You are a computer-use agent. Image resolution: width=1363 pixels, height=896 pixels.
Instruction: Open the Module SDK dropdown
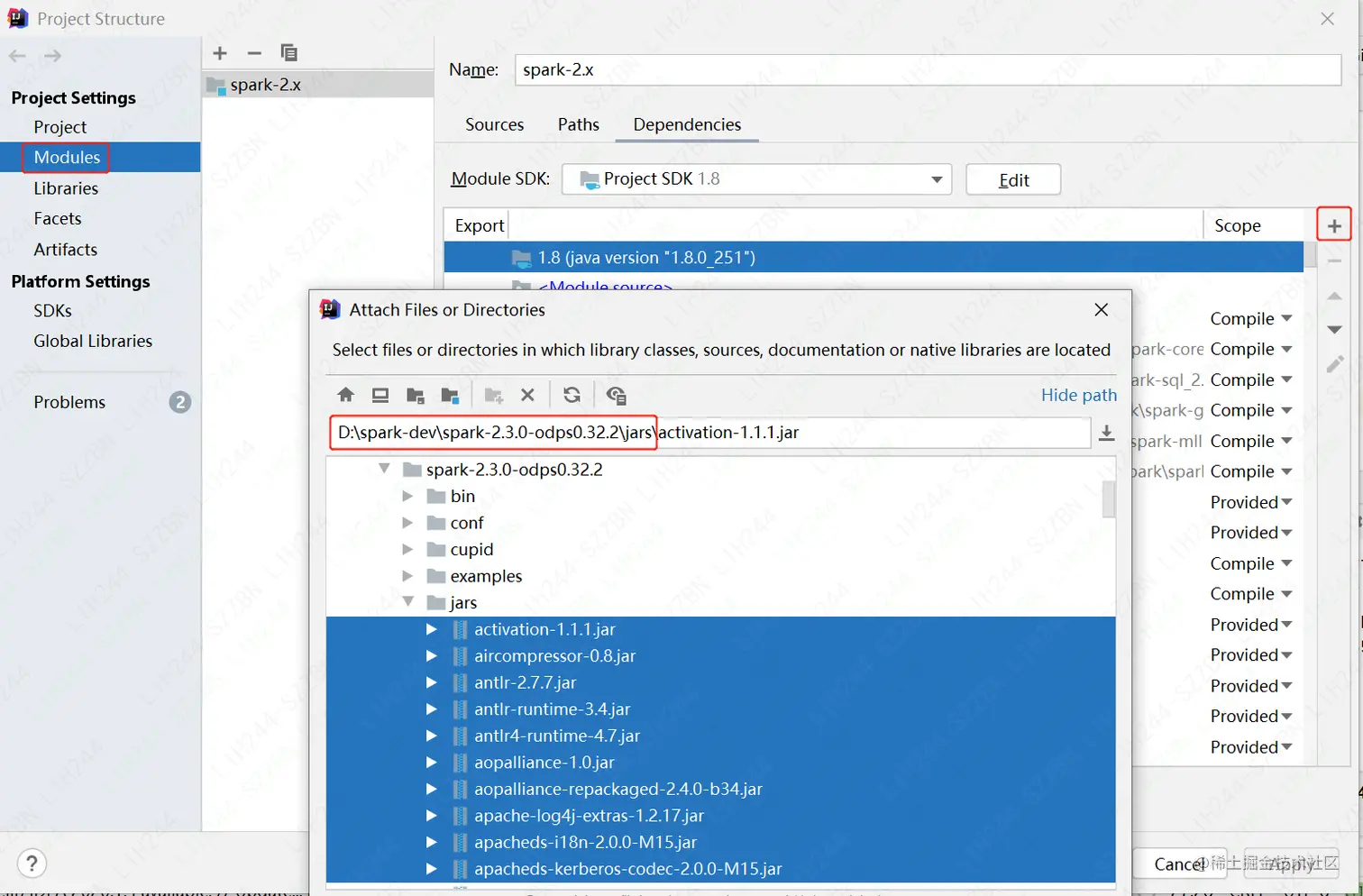pos(756,179)
